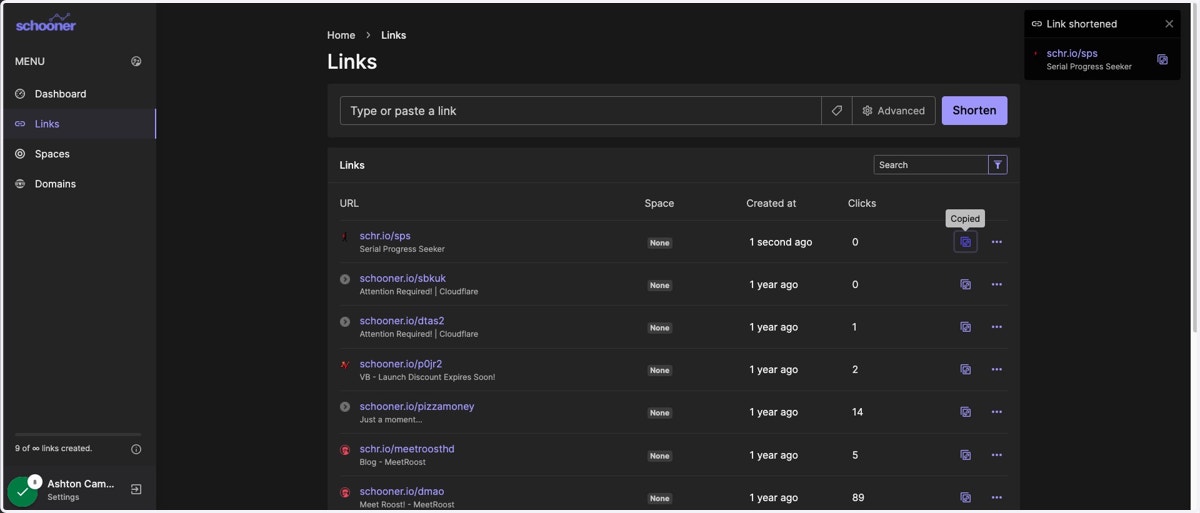1200x513 pixels.
Task: Copy the schr.io/meetroosthd link
Action: pos(965,455)
